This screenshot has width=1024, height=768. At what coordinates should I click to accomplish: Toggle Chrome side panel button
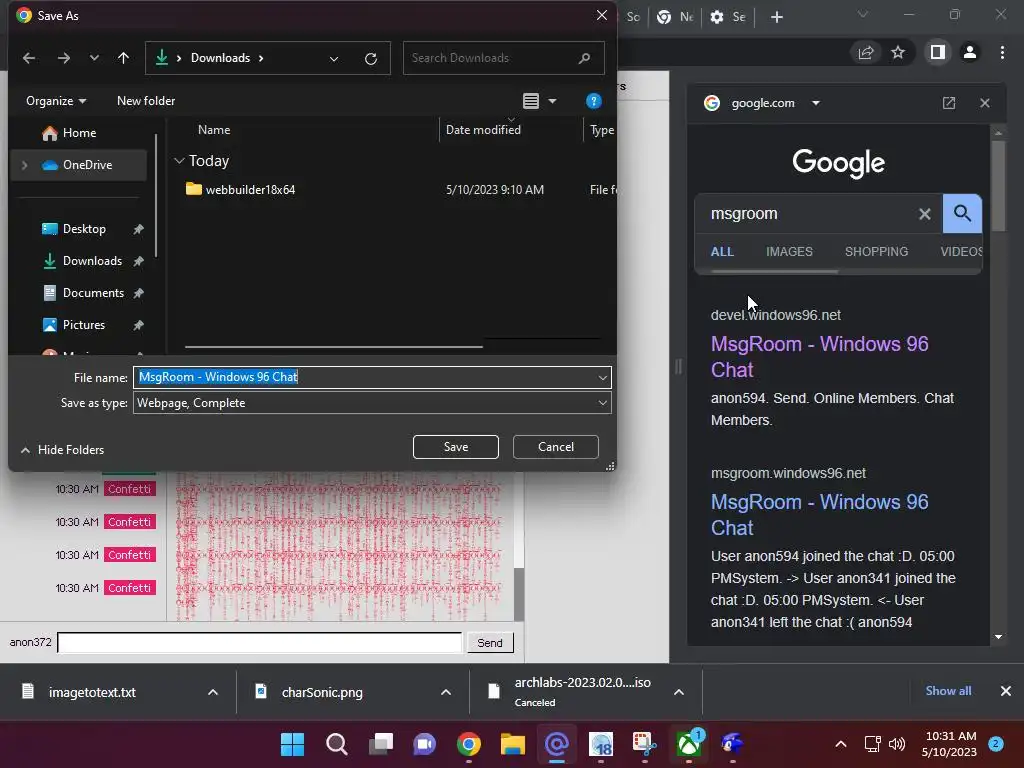click(938, 52)
